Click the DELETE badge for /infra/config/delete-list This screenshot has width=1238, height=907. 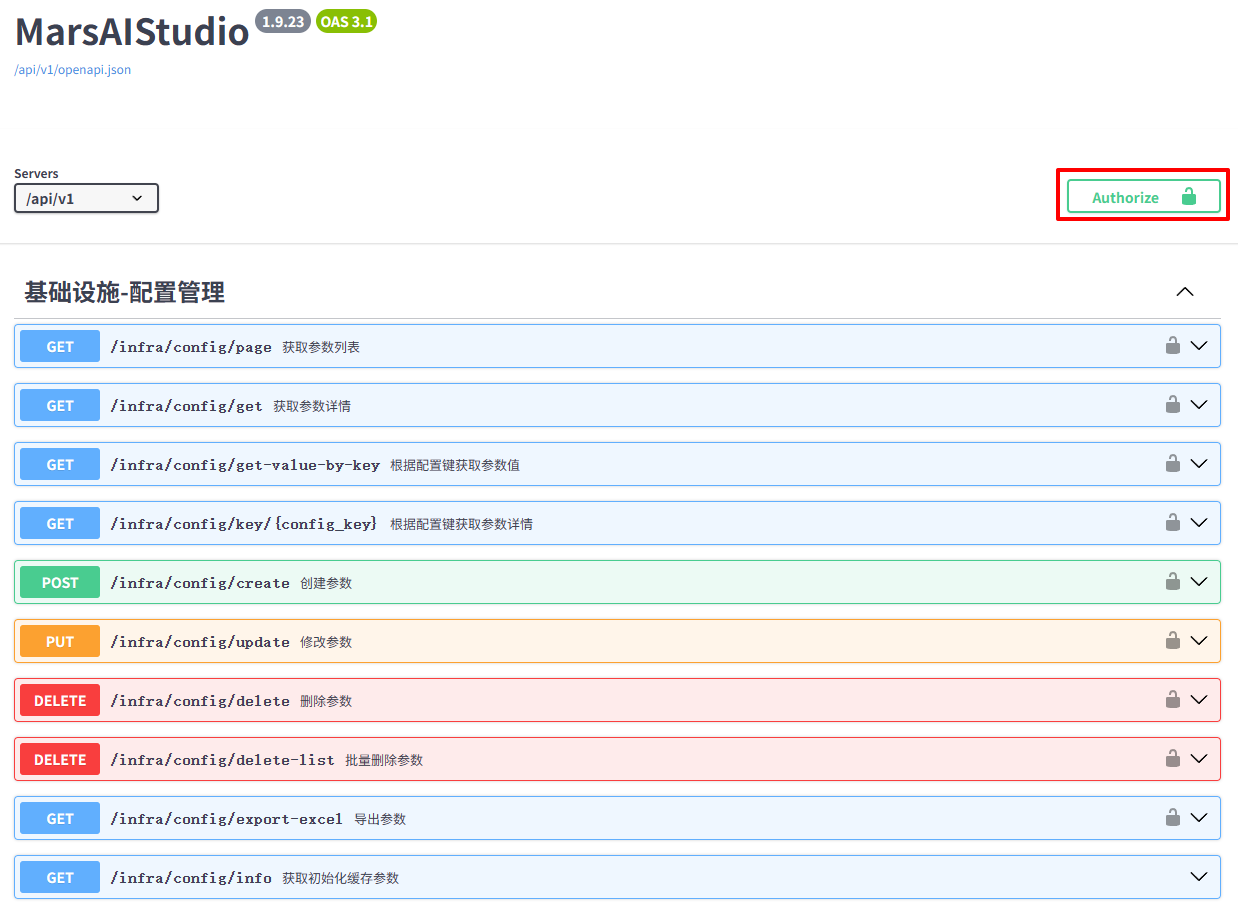pos(60,760)
